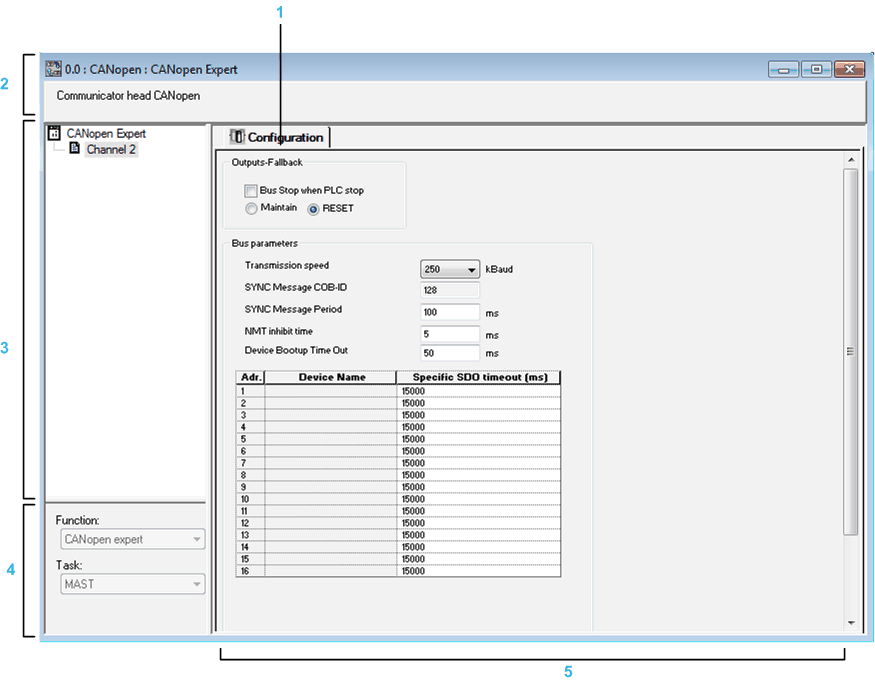Click SDO timeout cell for address 5

click(x=479, y=439)
